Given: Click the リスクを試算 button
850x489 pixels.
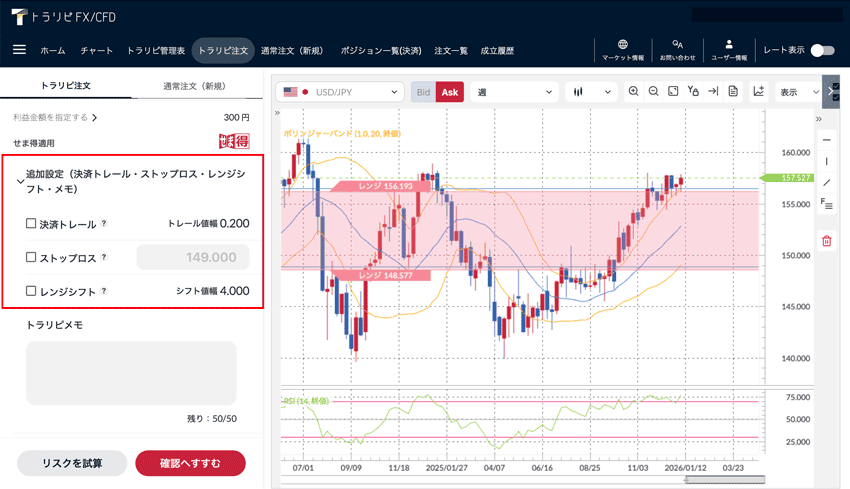Looking at the screenshot, I should [x=72, y=463].
